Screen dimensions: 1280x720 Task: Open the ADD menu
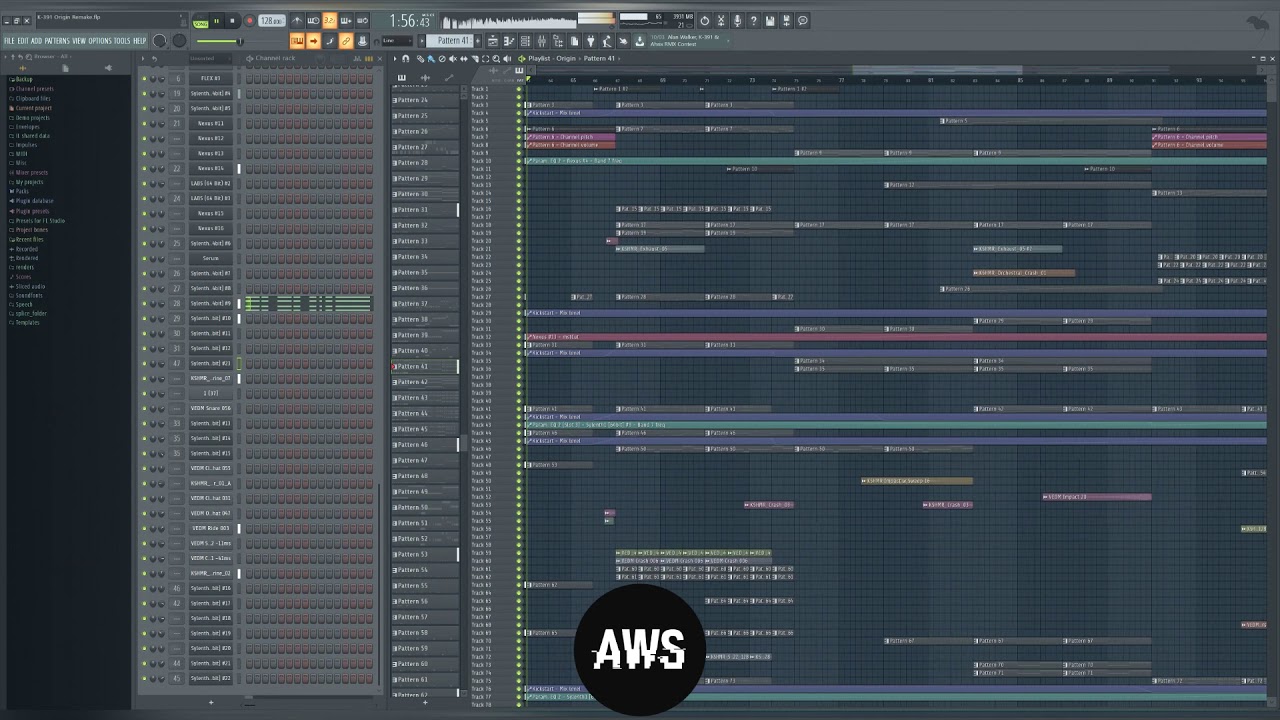[36, 41]
